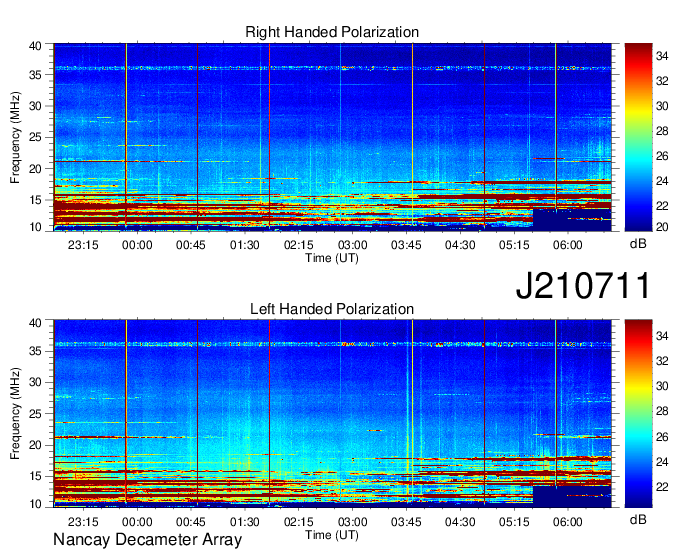
Task: Click the 30 dB value on Left Handed color bar
Action: 662,386
